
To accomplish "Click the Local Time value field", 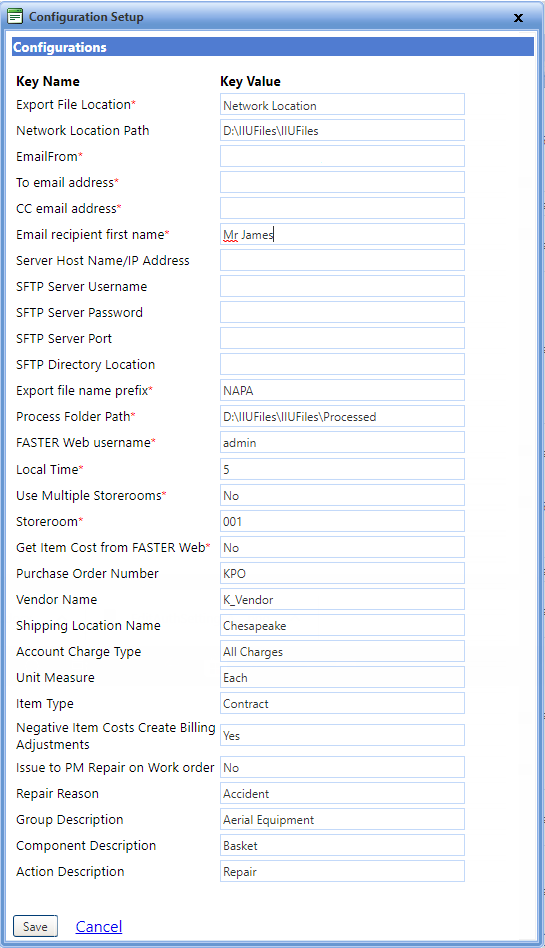I will (x=342, y=469).
